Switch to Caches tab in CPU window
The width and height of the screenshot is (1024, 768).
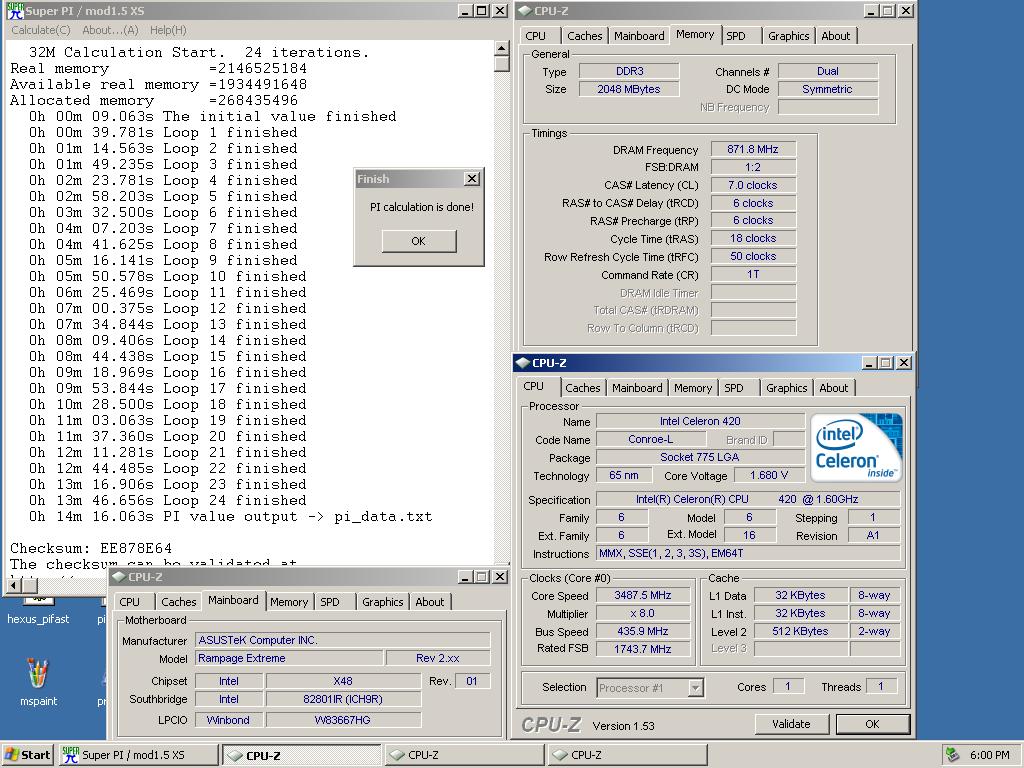click(583, 388)
